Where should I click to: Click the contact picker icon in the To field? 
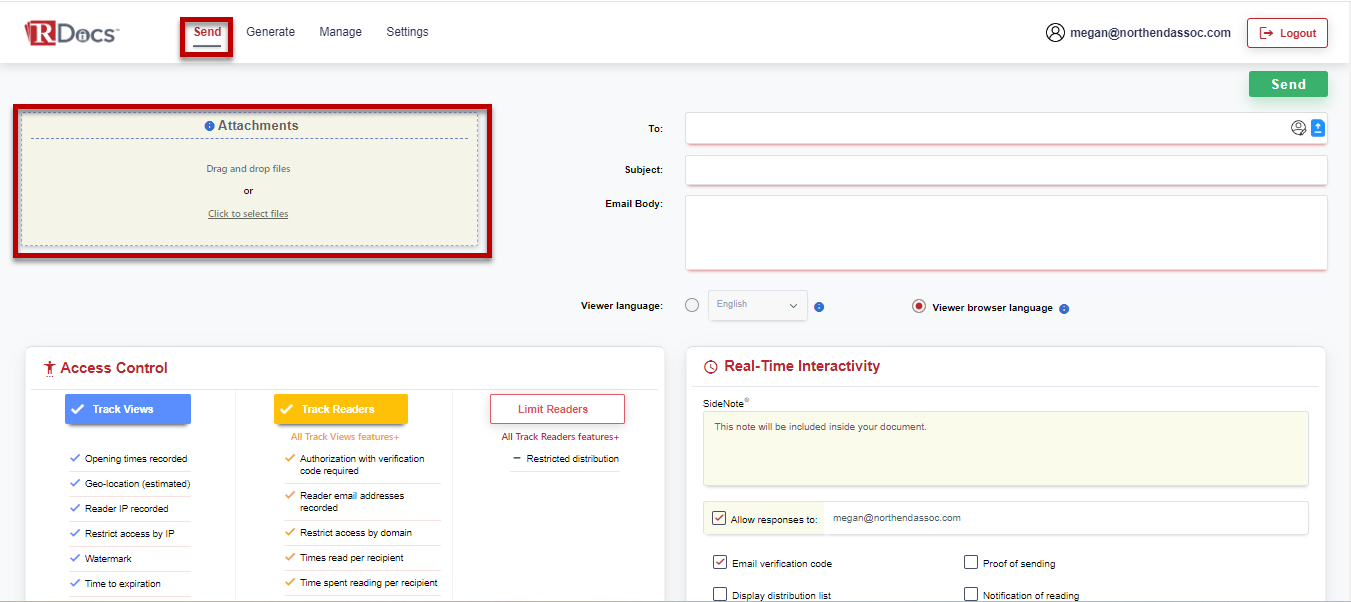1298,128
